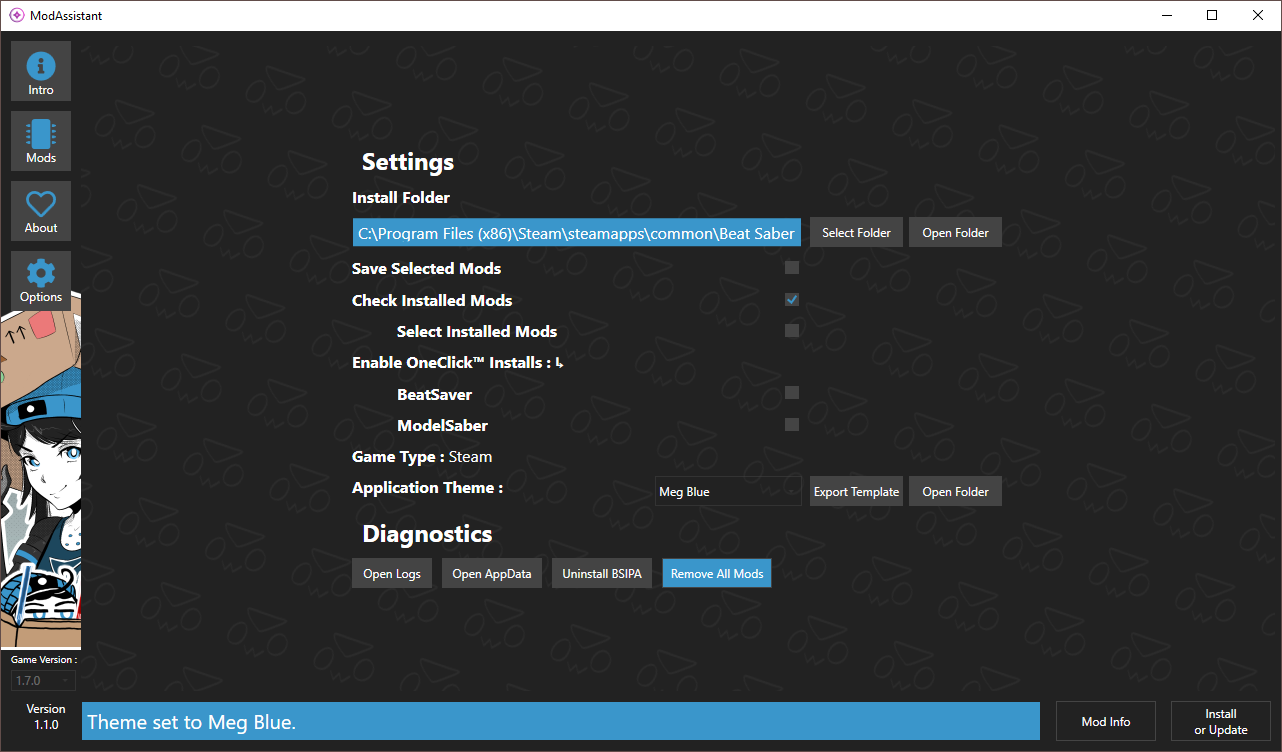The height and width of the screenshot is (752, 1282).
Task: Minimize the ModAssistant window
Action: tap(1166, 15)
